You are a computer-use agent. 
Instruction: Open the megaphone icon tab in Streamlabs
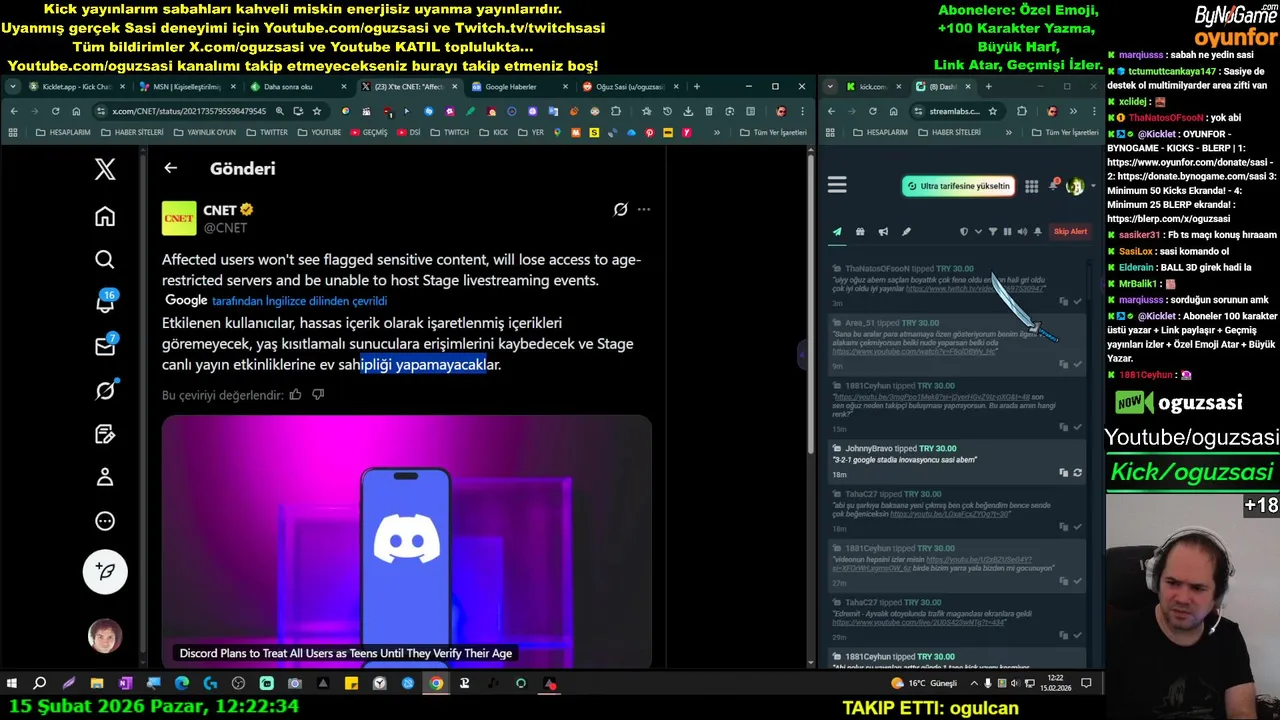pos(883,232)
